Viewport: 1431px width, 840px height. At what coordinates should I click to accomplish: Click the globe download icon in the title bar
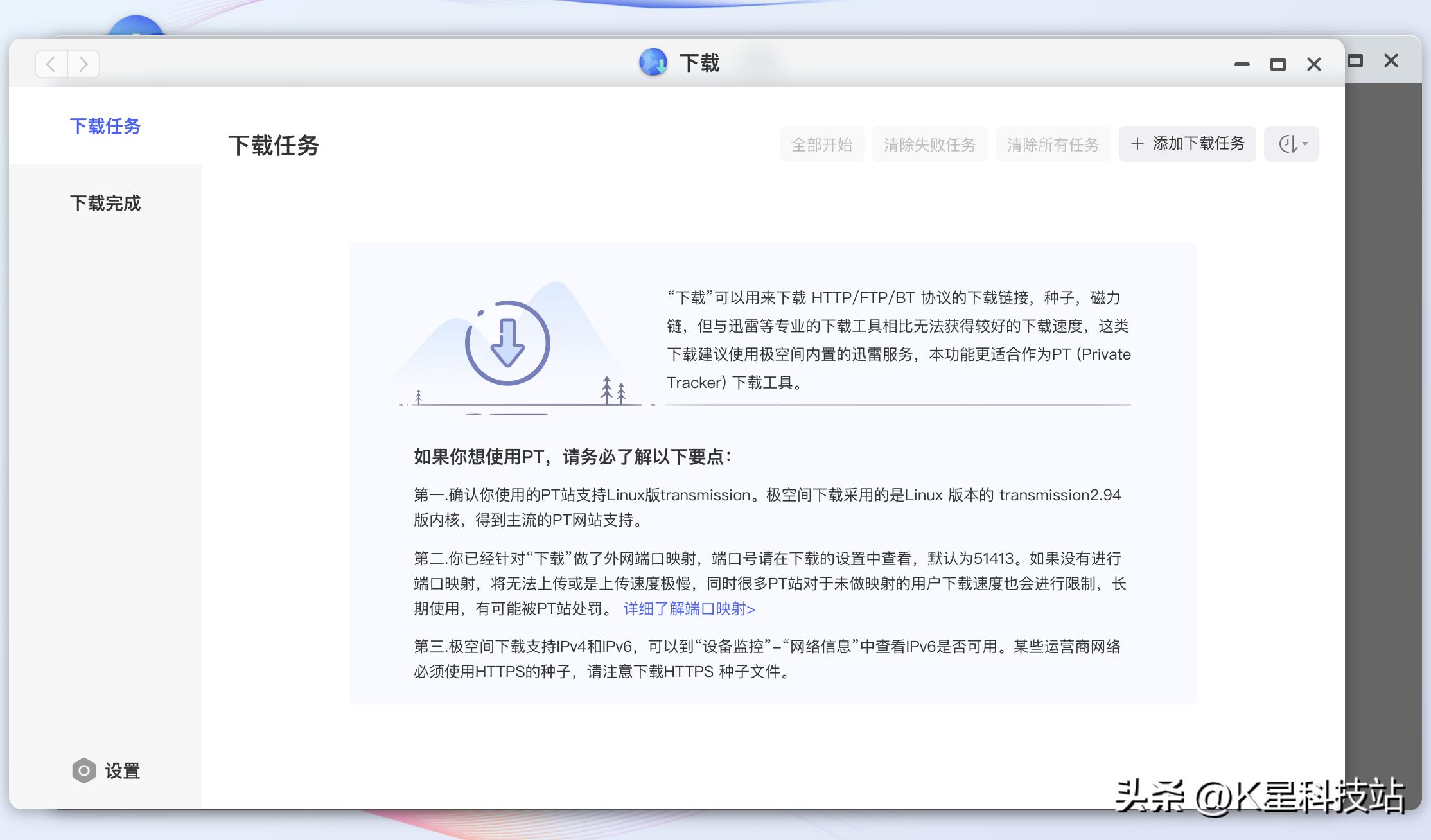tap(653, 63)
